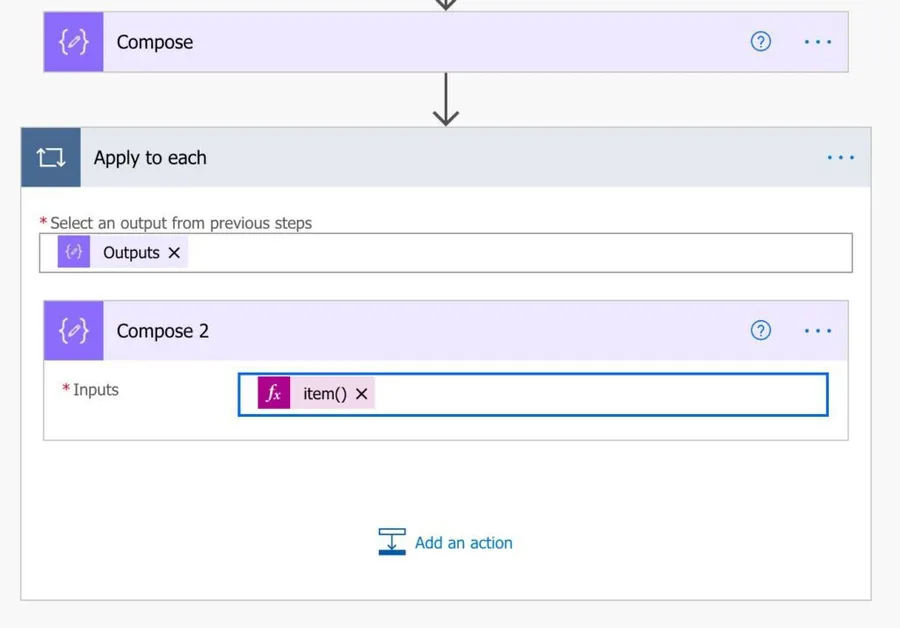The width and height of the screenshot is (900, 628).
Task: Open the Apply to each ellipsis menu
Action: point(841,158)
